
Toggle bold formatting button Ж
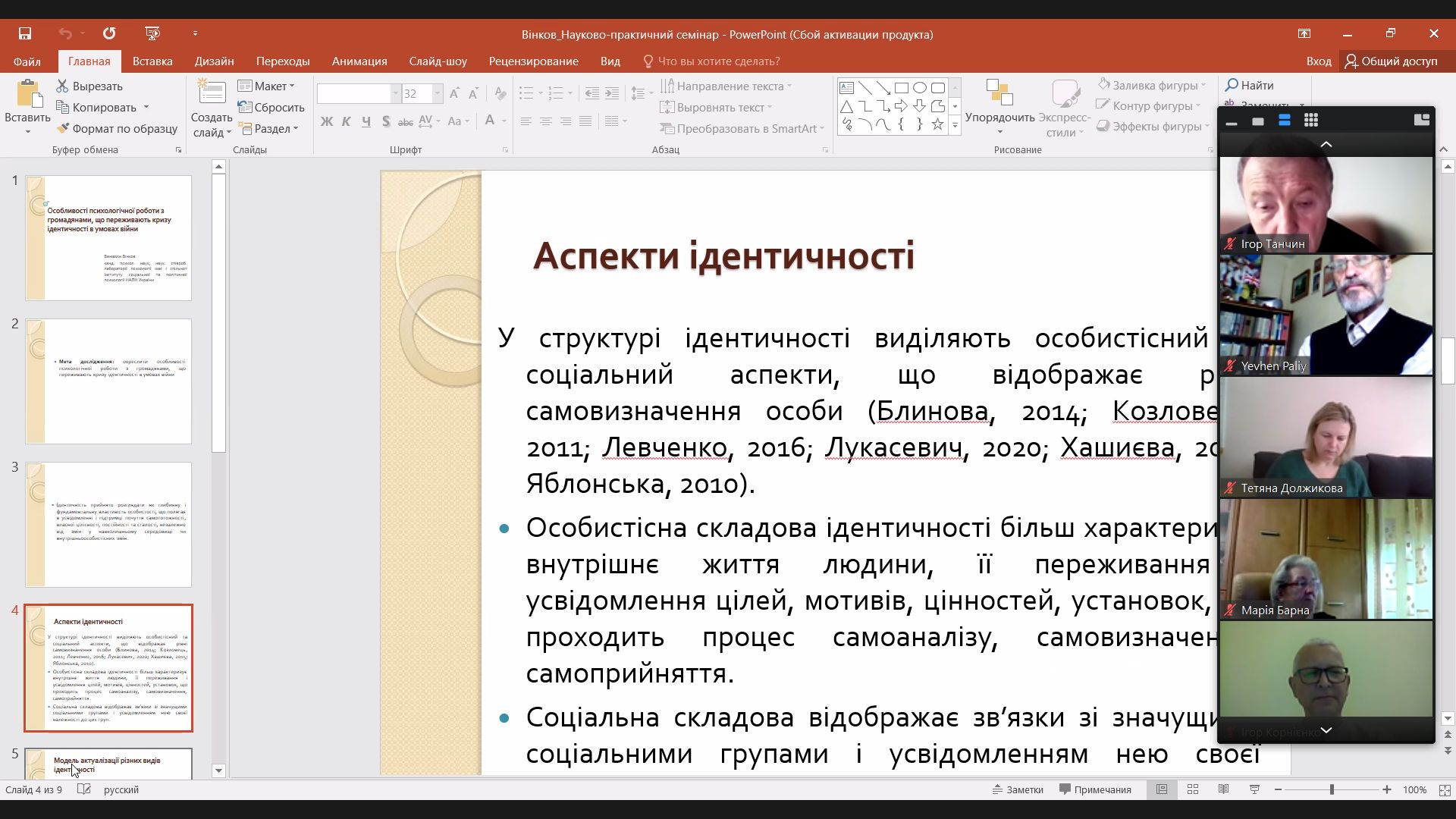327,121
